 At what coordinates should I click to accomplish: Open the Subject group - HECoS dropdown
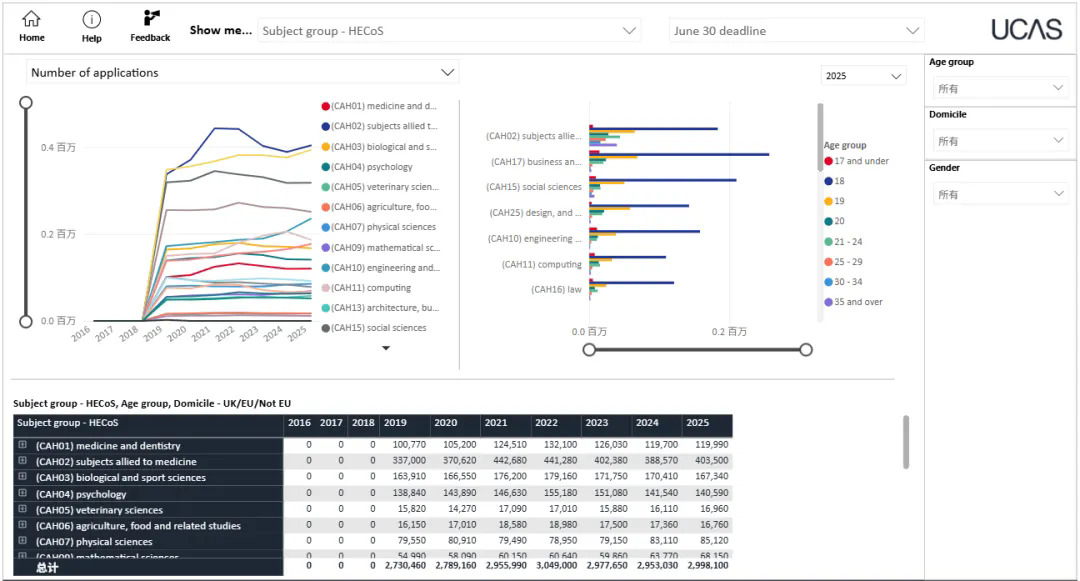pos(449,31)
